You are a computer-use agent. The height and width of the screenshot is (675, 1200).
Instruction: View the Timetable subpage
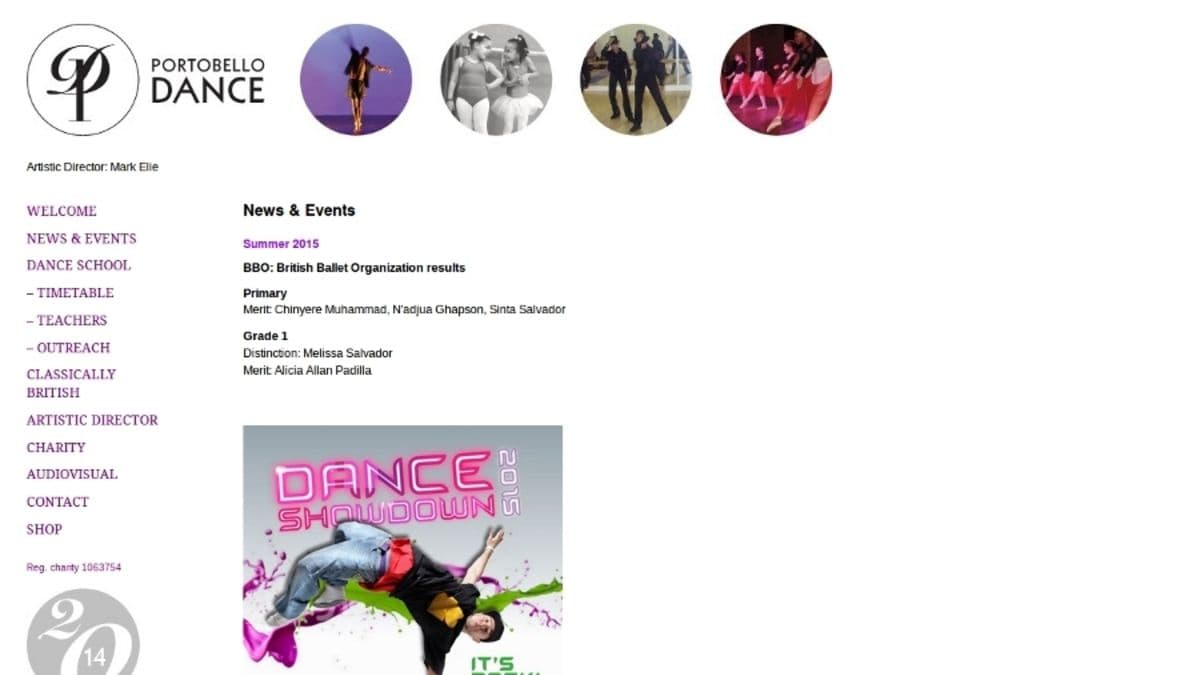coord(70,293)
